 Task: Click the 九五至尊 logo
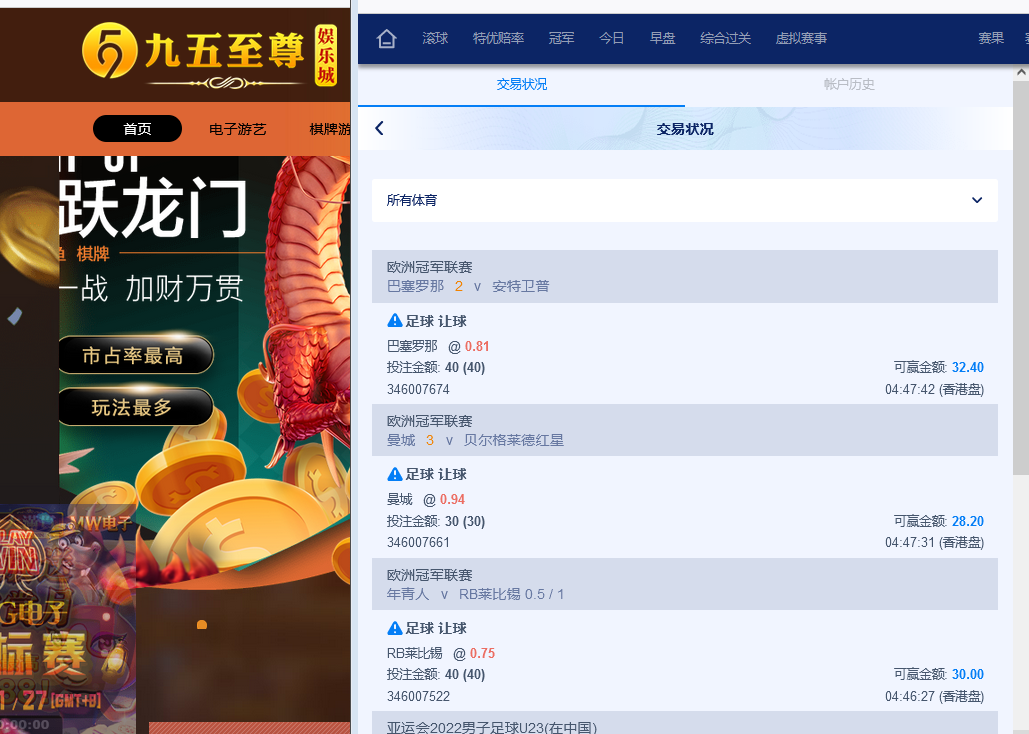[x=210, y=56]
